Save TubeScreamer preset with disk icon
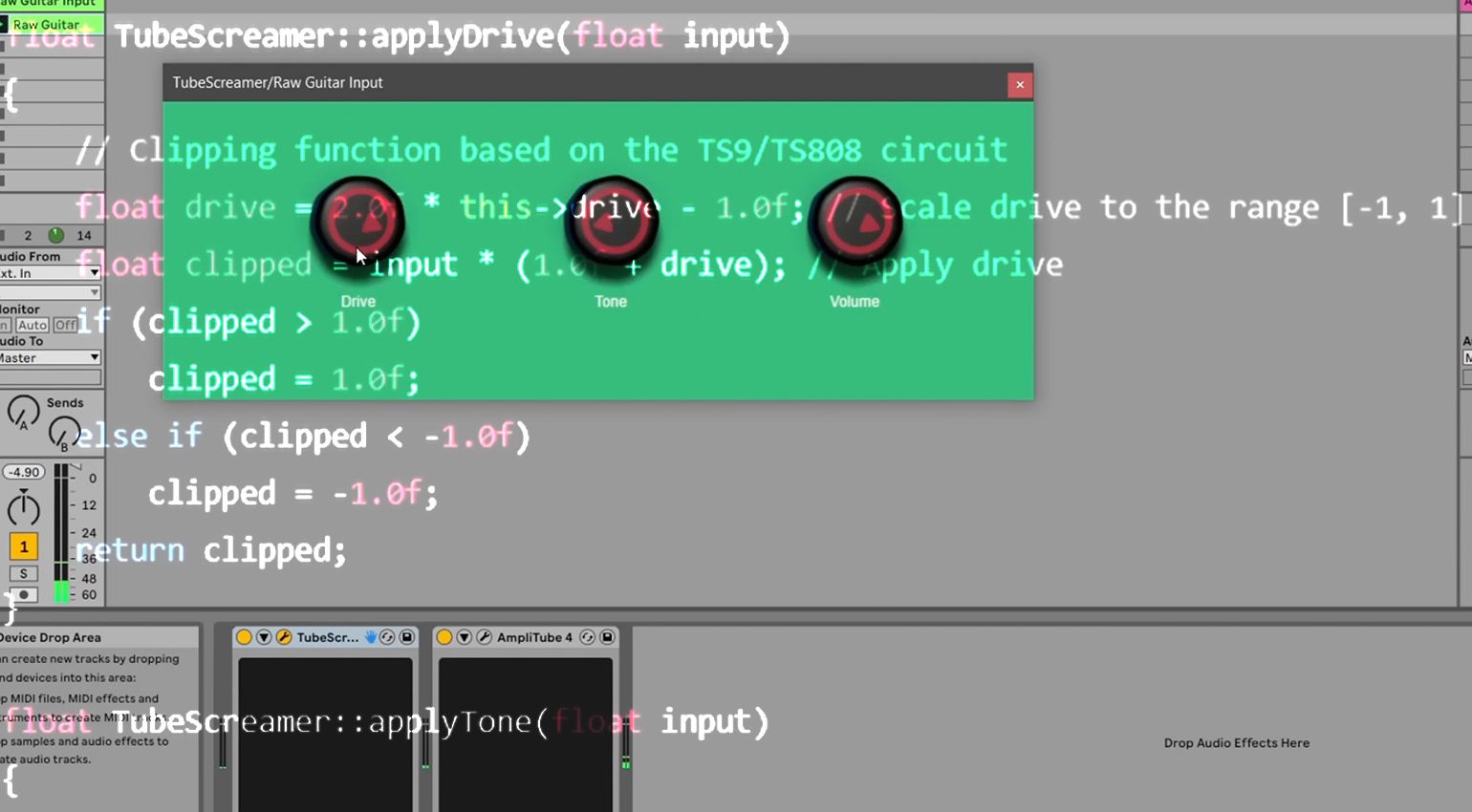The height and width of the screenshot is (812, 1472). [406, 637]
